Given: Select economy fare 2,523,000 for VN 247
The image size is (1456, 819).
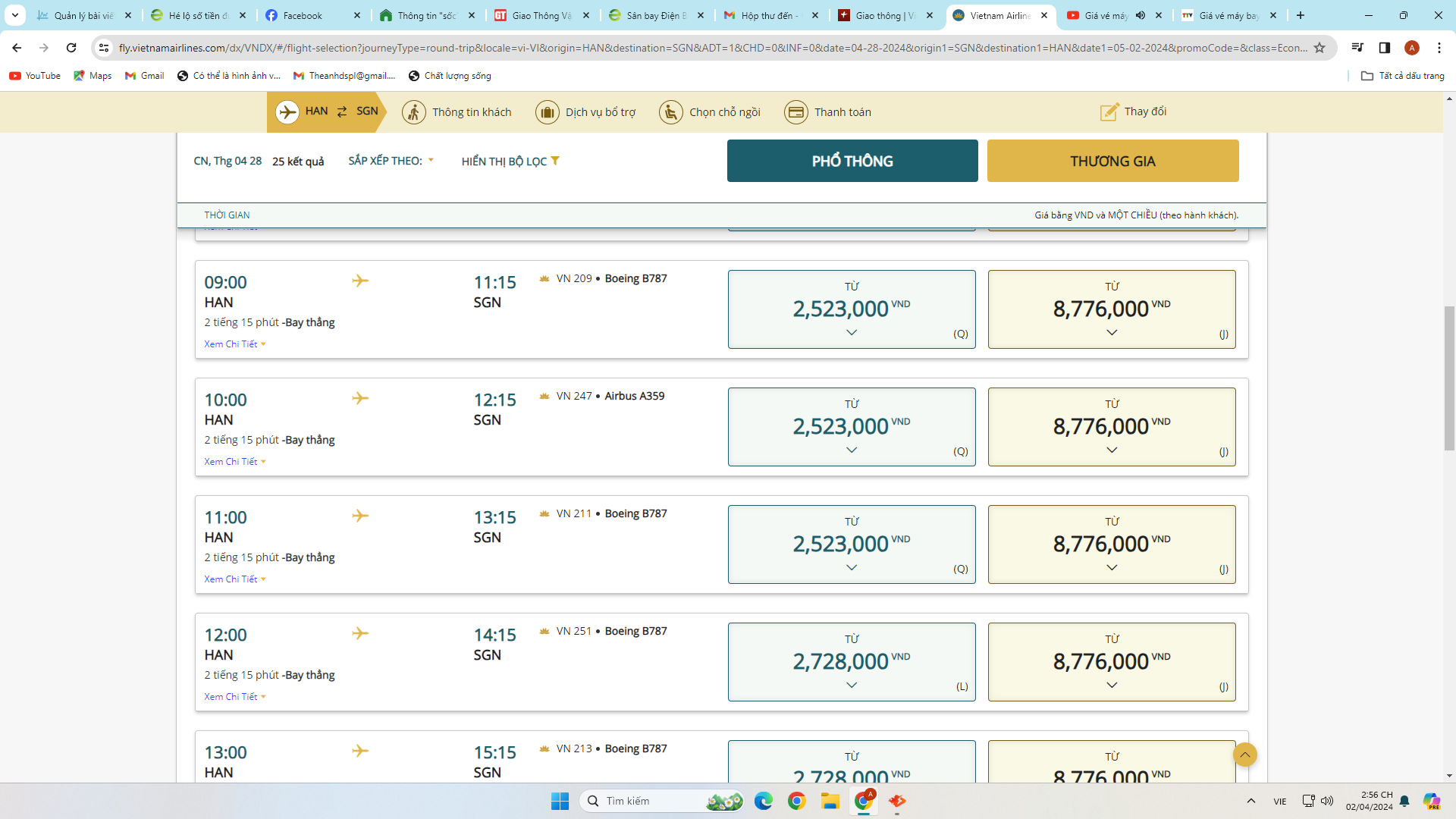Looking at the screenshot, I should point(852,427).
